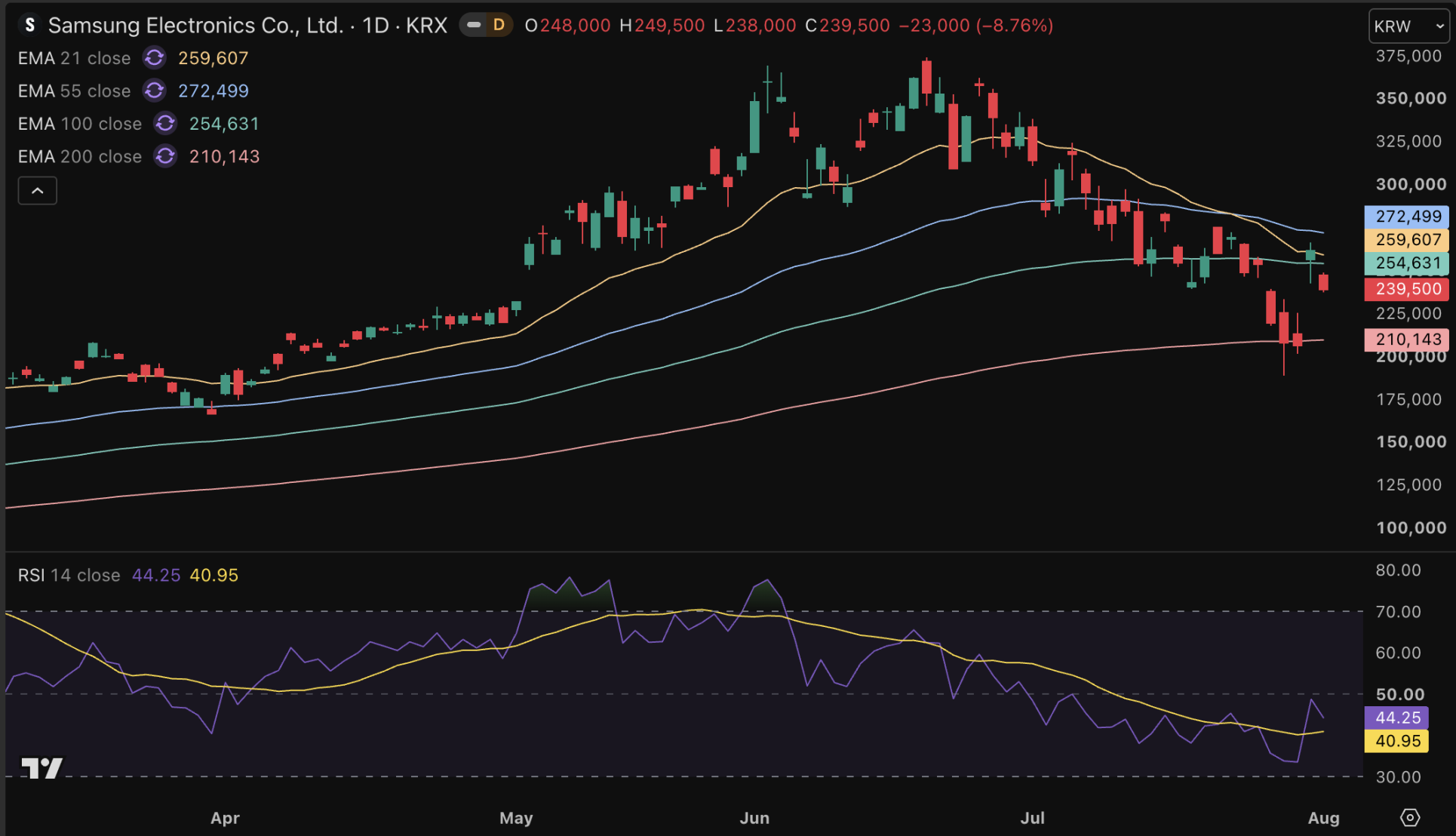
Task: Click the refresh icon beside EMA 200 close
Action: [165, 156]
